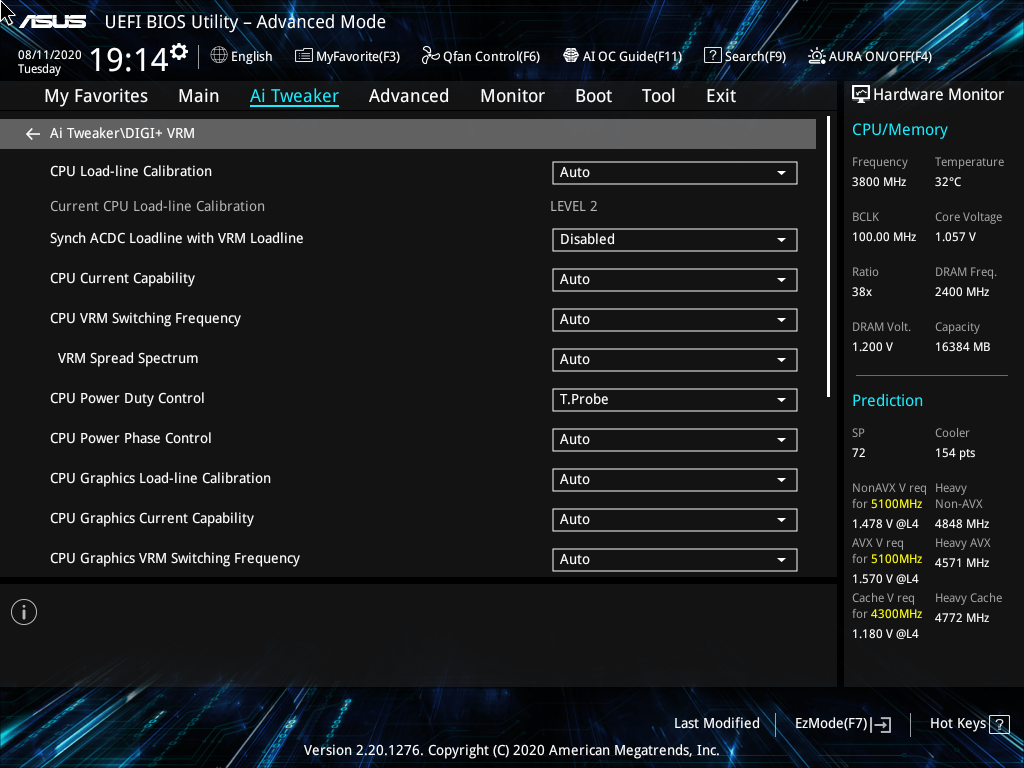Image resolution: width=1024 pixels, height=768 pixels.
Task: Click the LEVEL 2 value
Action: coord(573,206)
